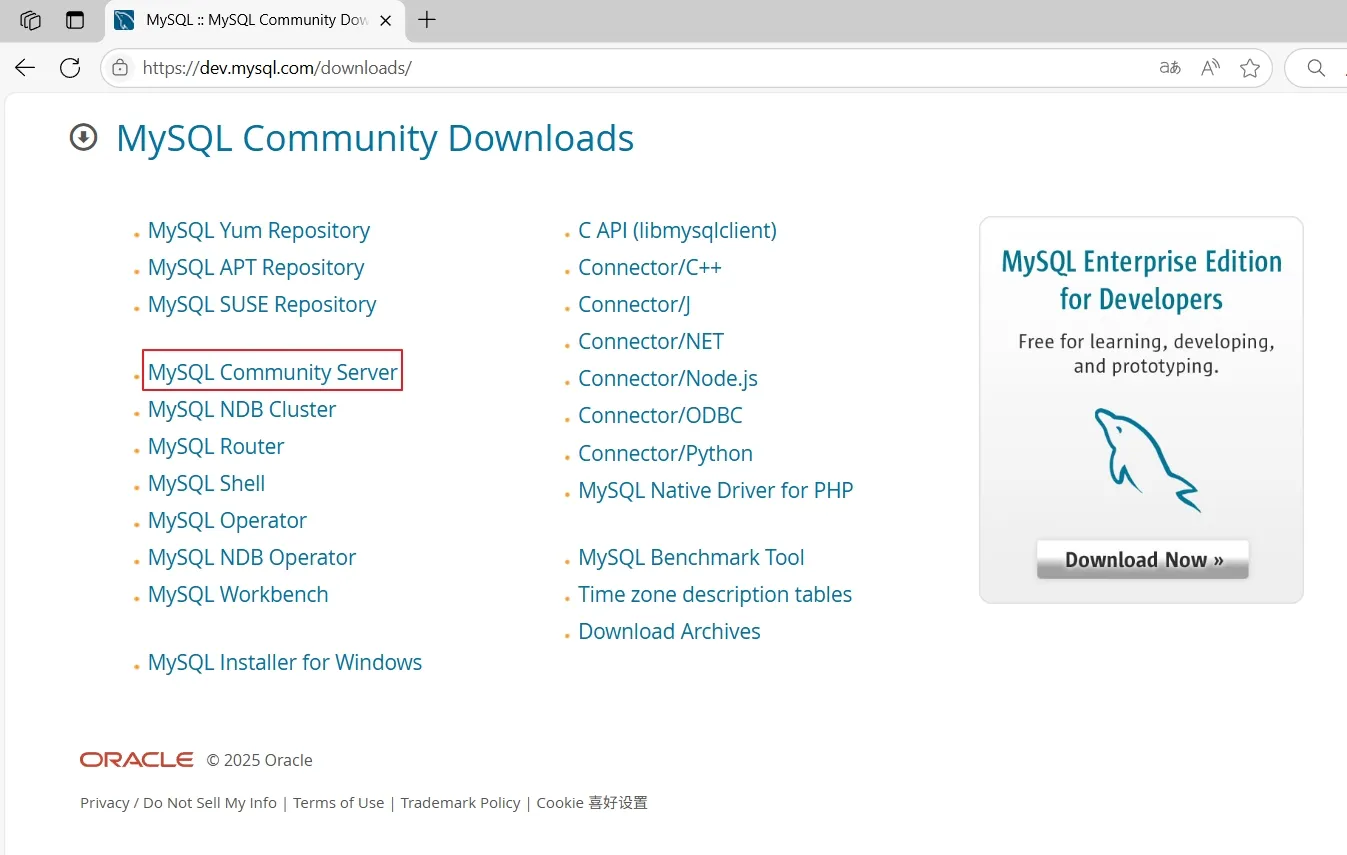Toggle the vertical tabs icon

point(75,20)
